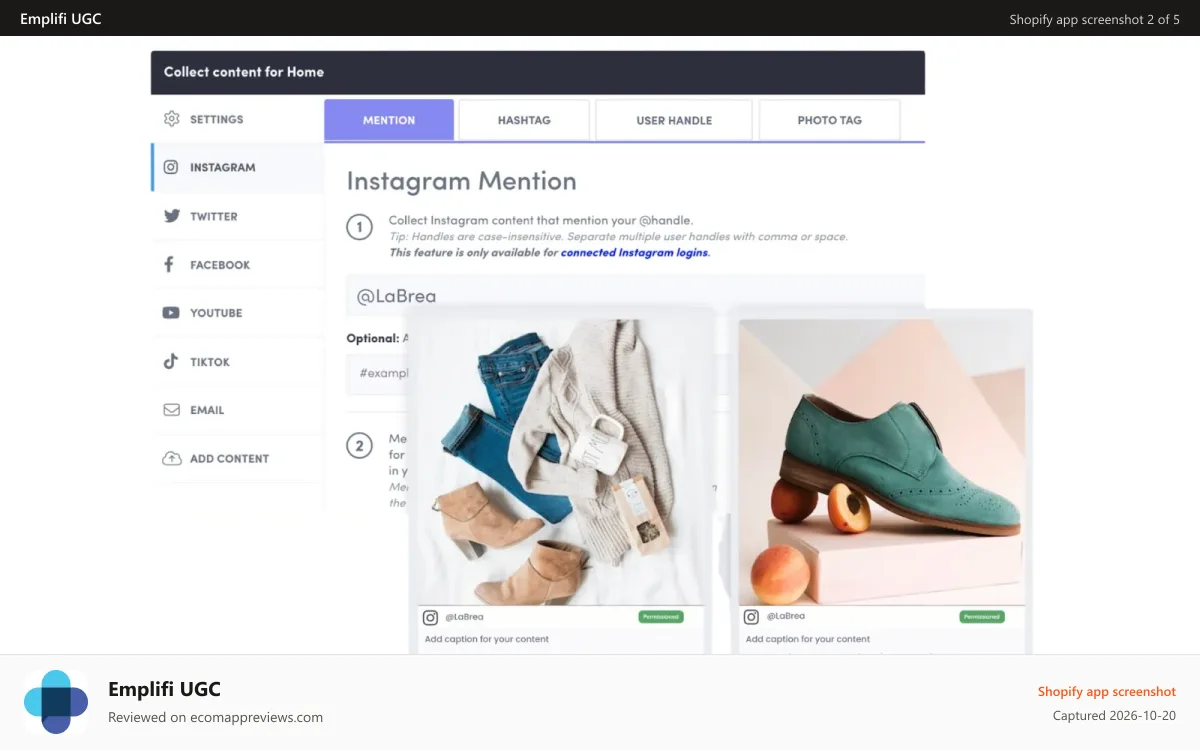Click Instagram icon under the green shoe photo
This screenshot has height=750, width=1200.
(x=751, y=617)
